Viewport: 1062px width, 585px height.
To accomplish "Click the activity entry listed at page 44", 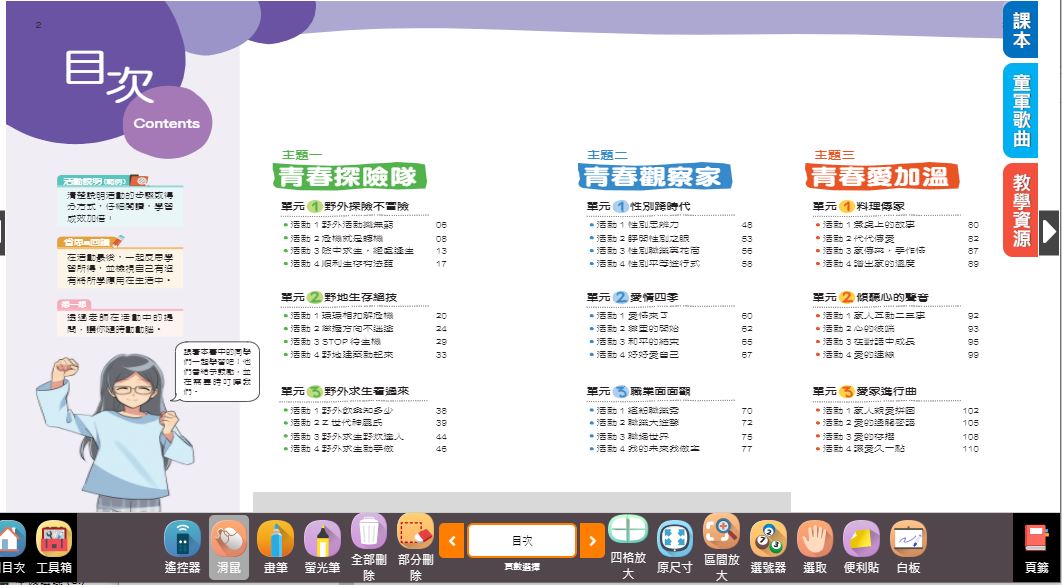I will coord(365,436).
